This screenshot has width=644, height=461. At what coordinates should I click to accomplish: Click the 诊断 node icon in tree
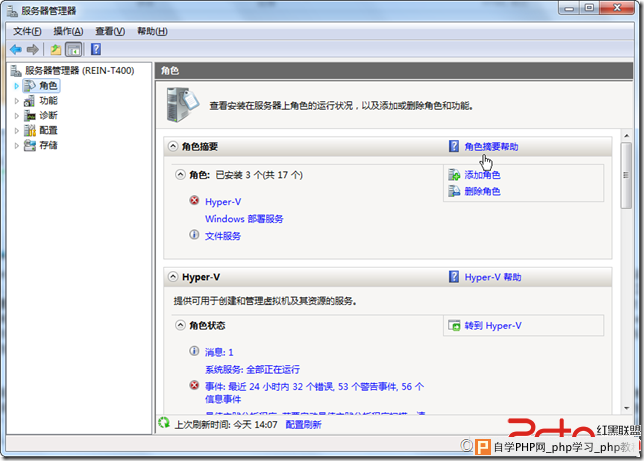[x=30, y=115]
